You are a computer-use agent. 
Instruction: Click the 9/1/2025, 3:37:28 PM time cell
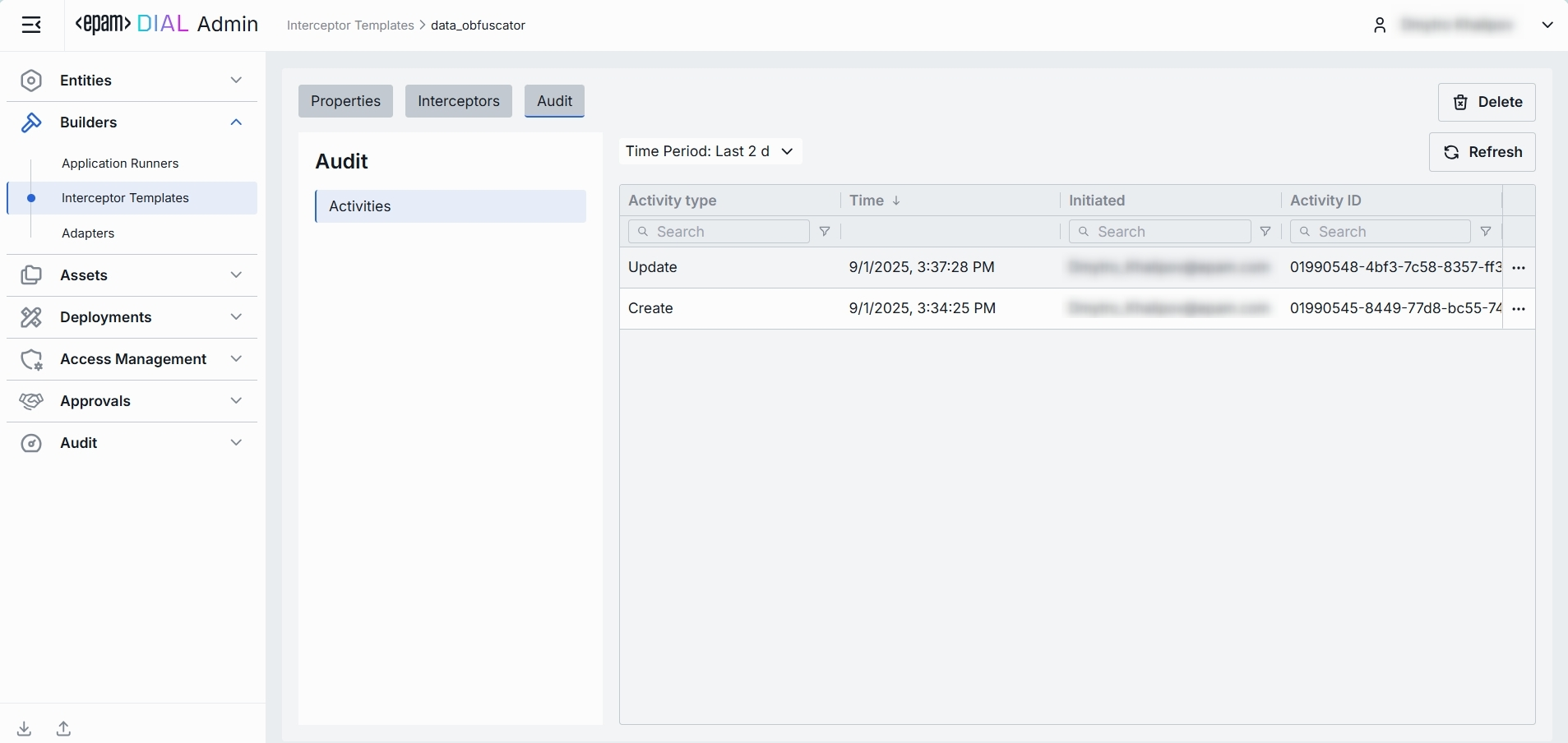pyautogui.click(x=922, y=267)
